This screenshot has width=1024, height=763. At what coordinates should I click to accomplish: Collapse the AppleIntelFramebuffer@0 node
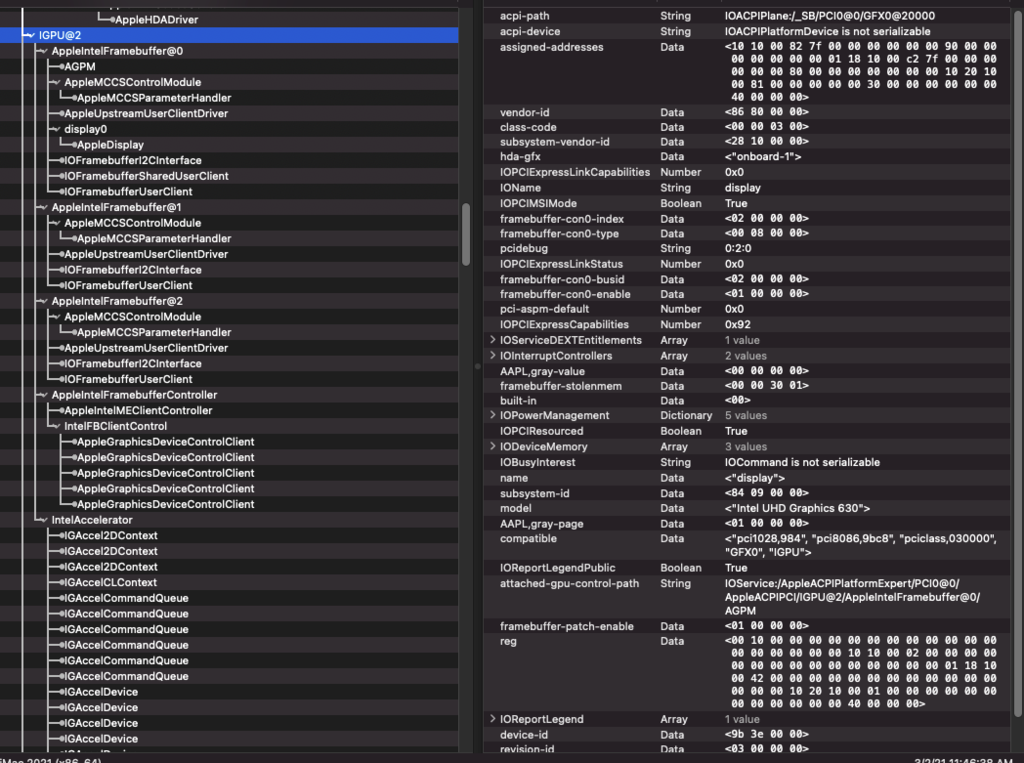coord(42,51)
